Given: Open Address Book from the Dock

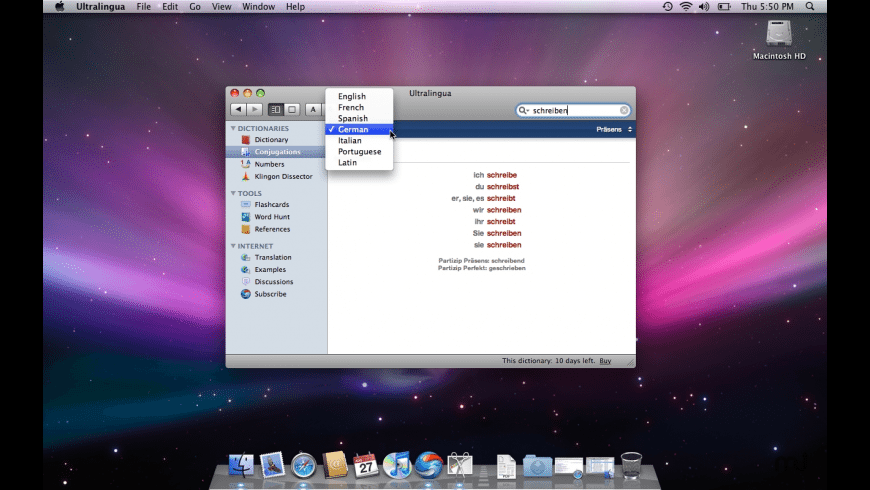Looking at the screenshot, I should tap(335, 465).
